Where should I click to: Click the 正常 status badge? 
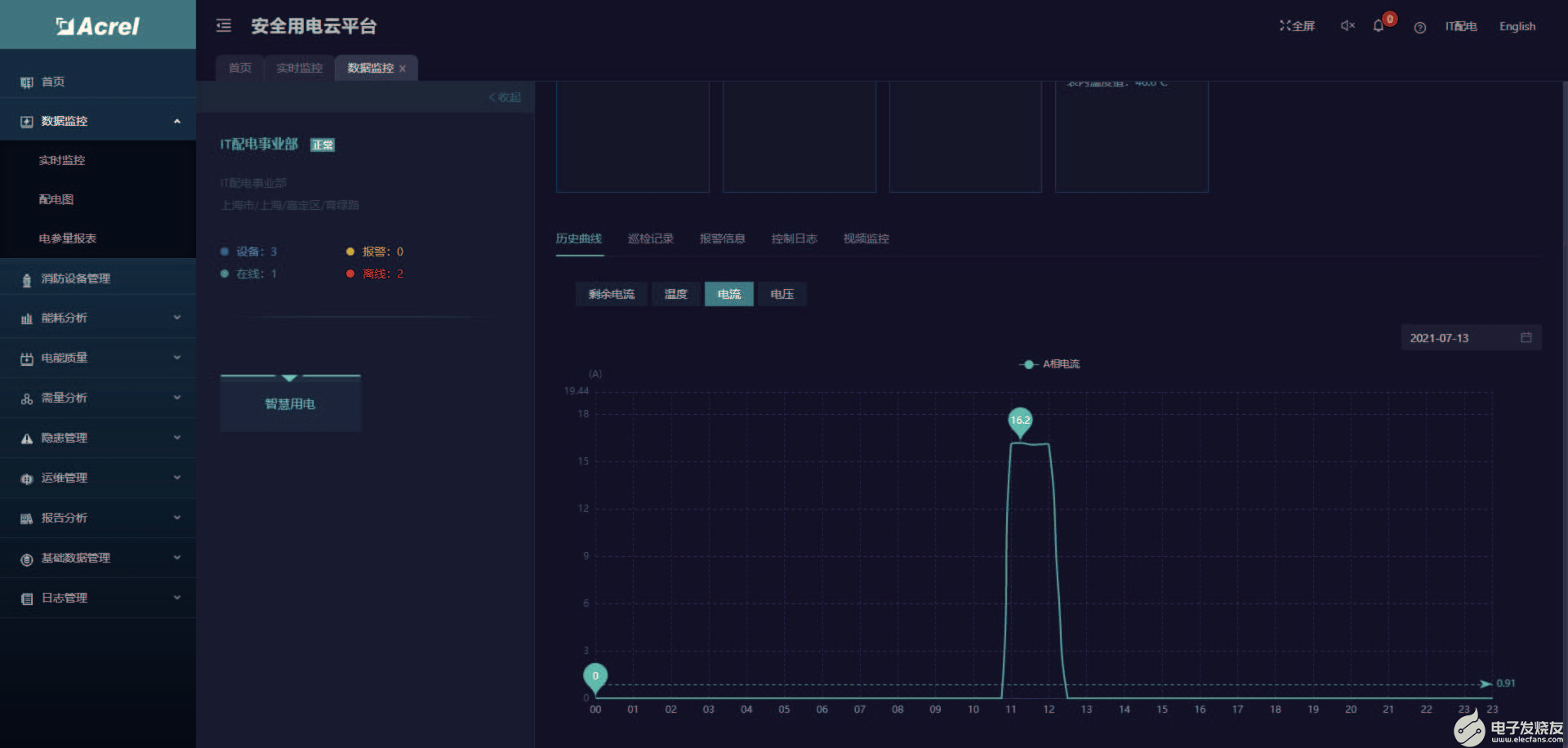click(x=323, y=145)
